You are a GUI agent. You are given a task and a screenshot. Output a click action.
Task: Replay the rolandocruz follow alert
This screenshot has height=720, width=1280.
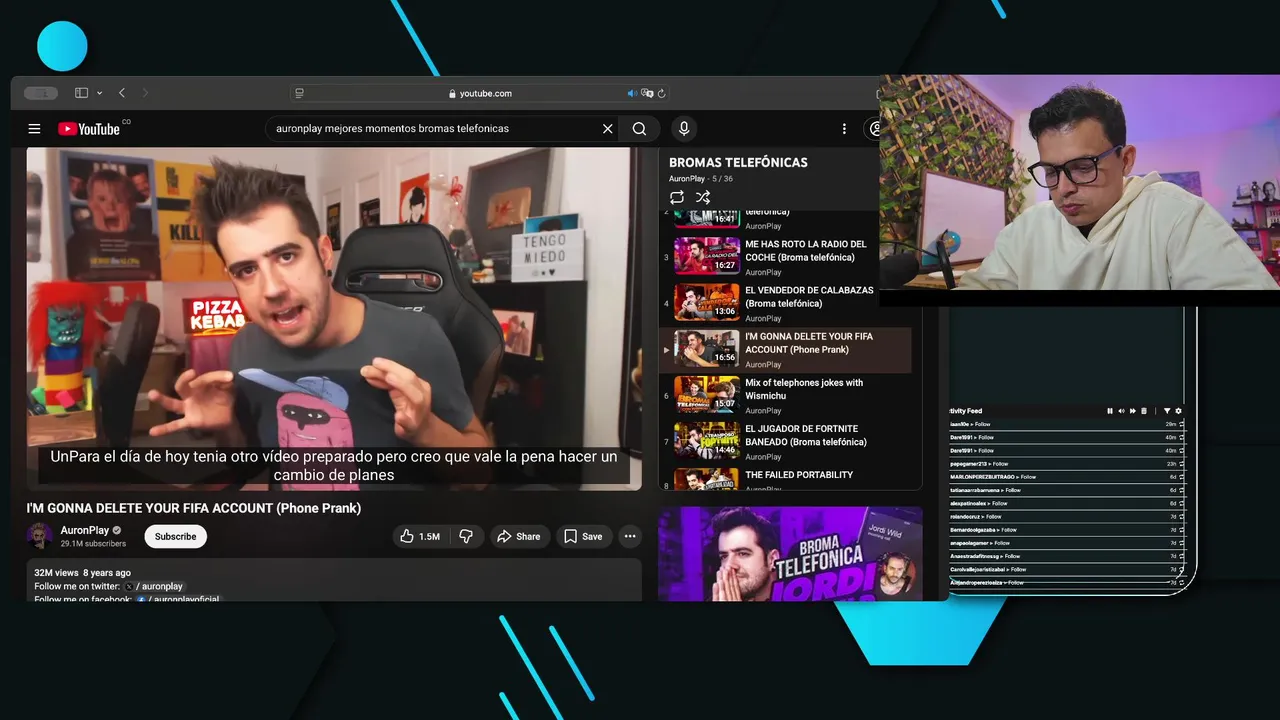(1182, 516)
